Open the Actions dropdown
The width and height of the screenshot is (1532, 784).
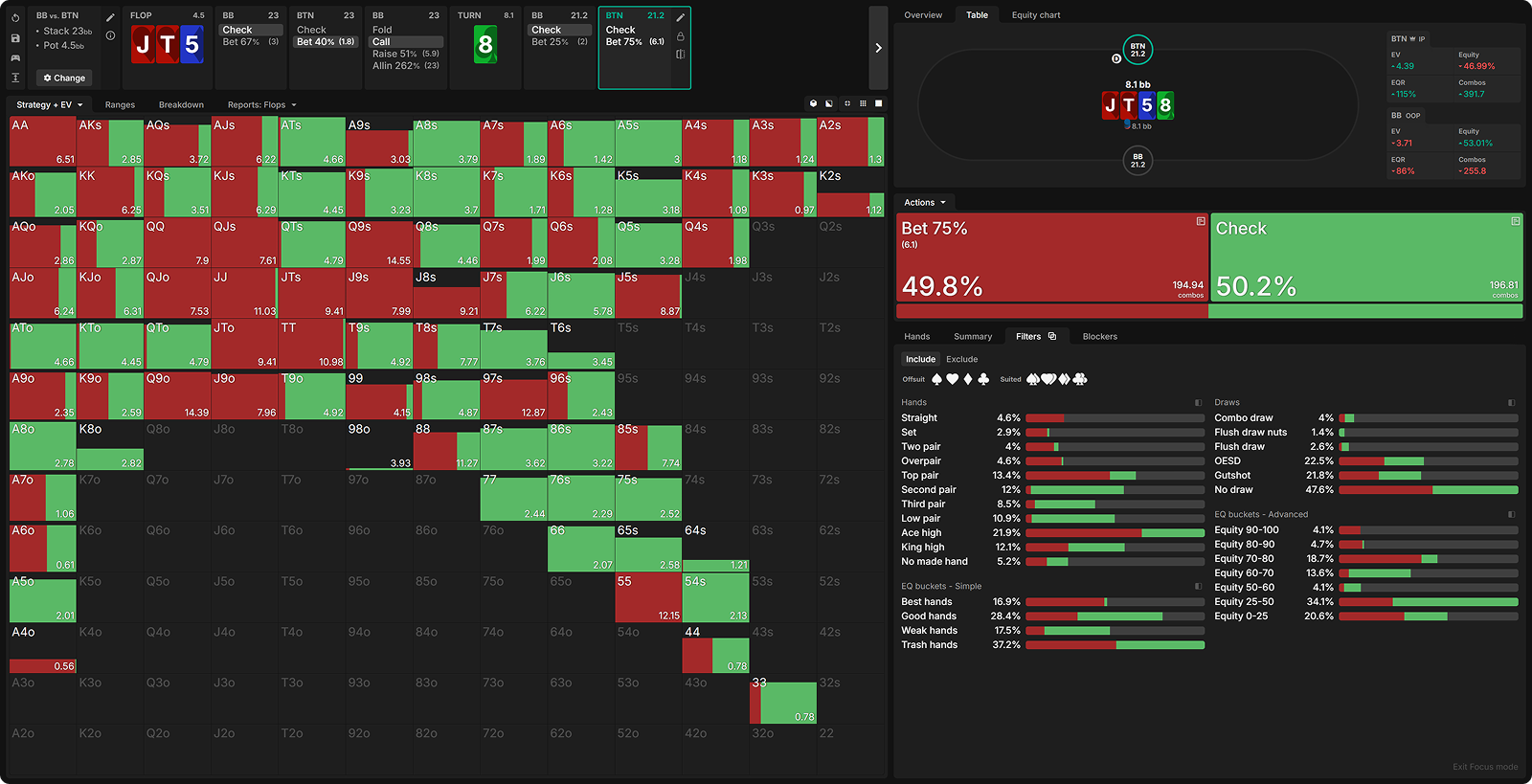[924, 202]
